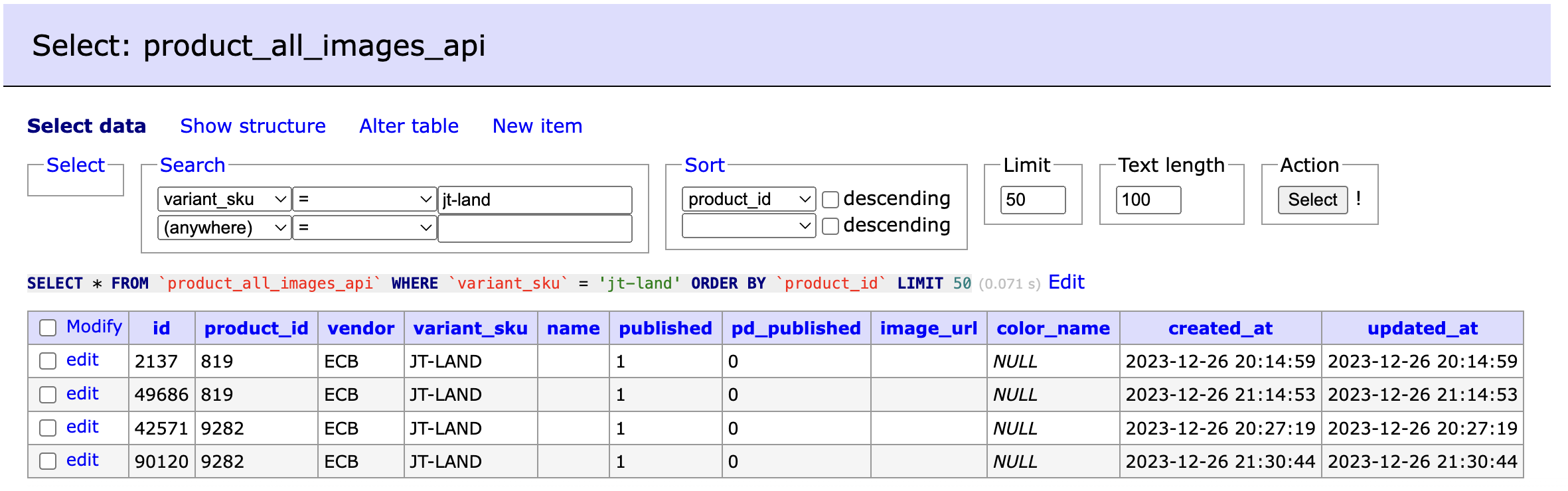Screen dimensions: 1568x491
Task: Open the Alter table link
Action: [408, 126]
